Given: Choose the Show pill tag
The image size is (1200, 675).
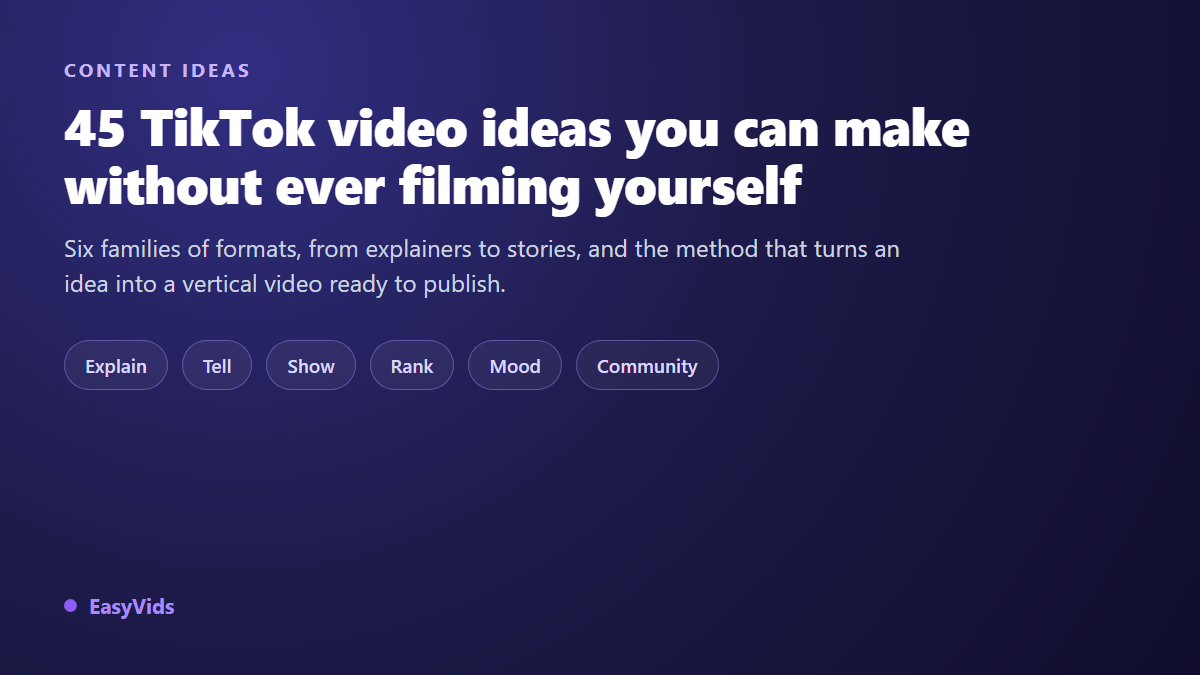Looking at the screenshot, I should click(311, 366).
